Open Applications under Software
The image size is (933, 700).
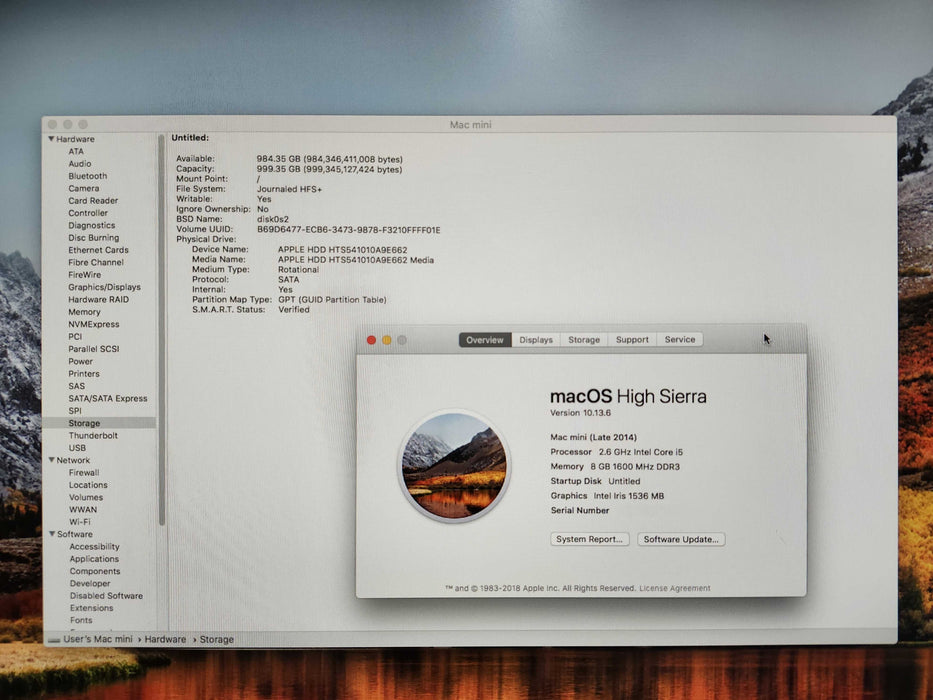[95, 559]
